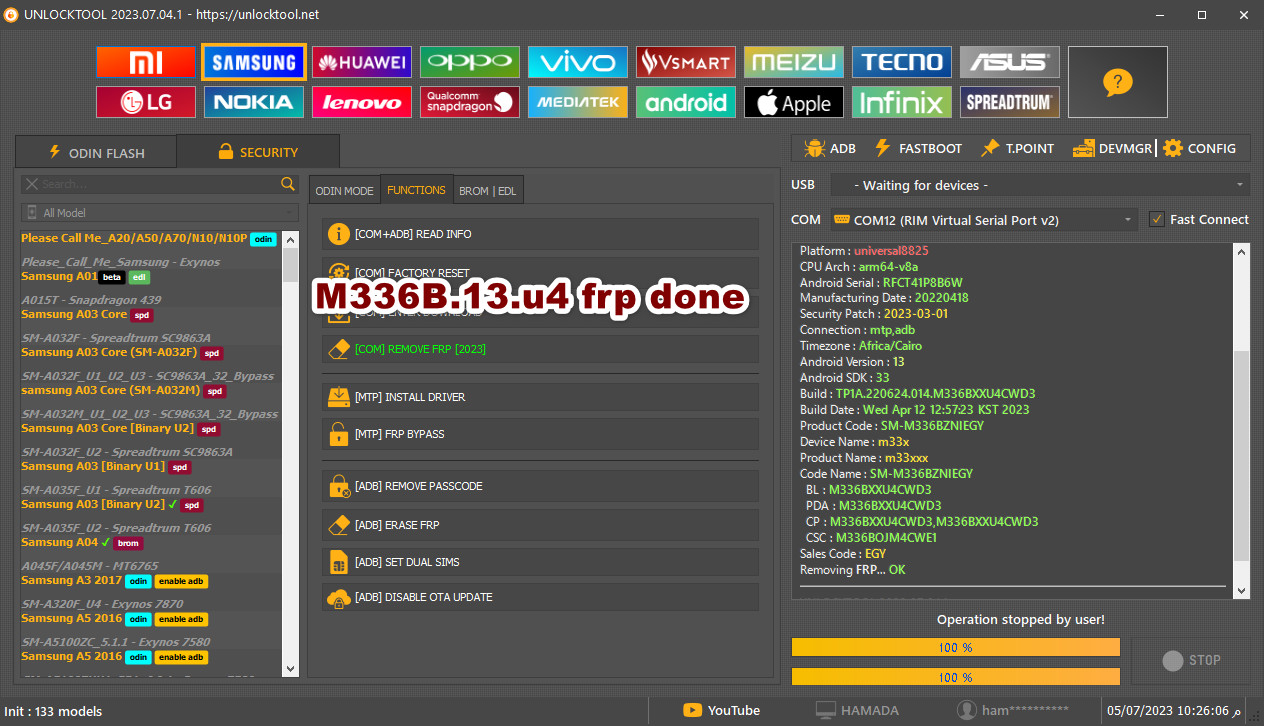Open the CONFIG settings icon
Viewport: 1264px width, 726px height.
point(1199,148)
